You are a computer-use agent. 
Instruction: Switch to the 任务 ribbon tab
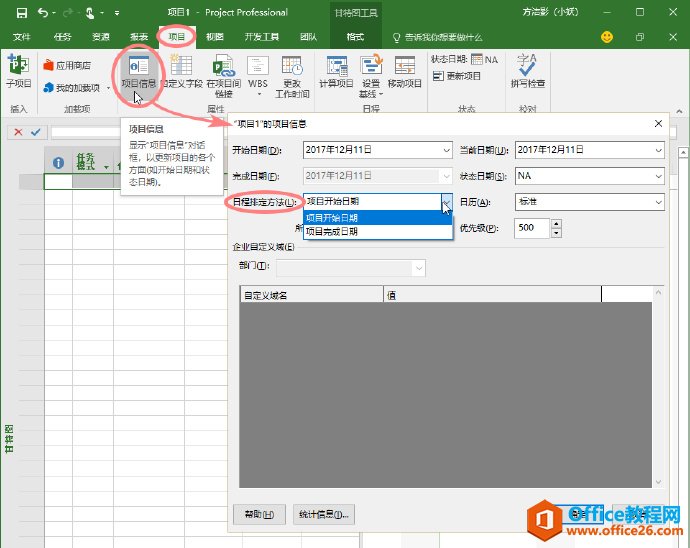coord(63,37)
